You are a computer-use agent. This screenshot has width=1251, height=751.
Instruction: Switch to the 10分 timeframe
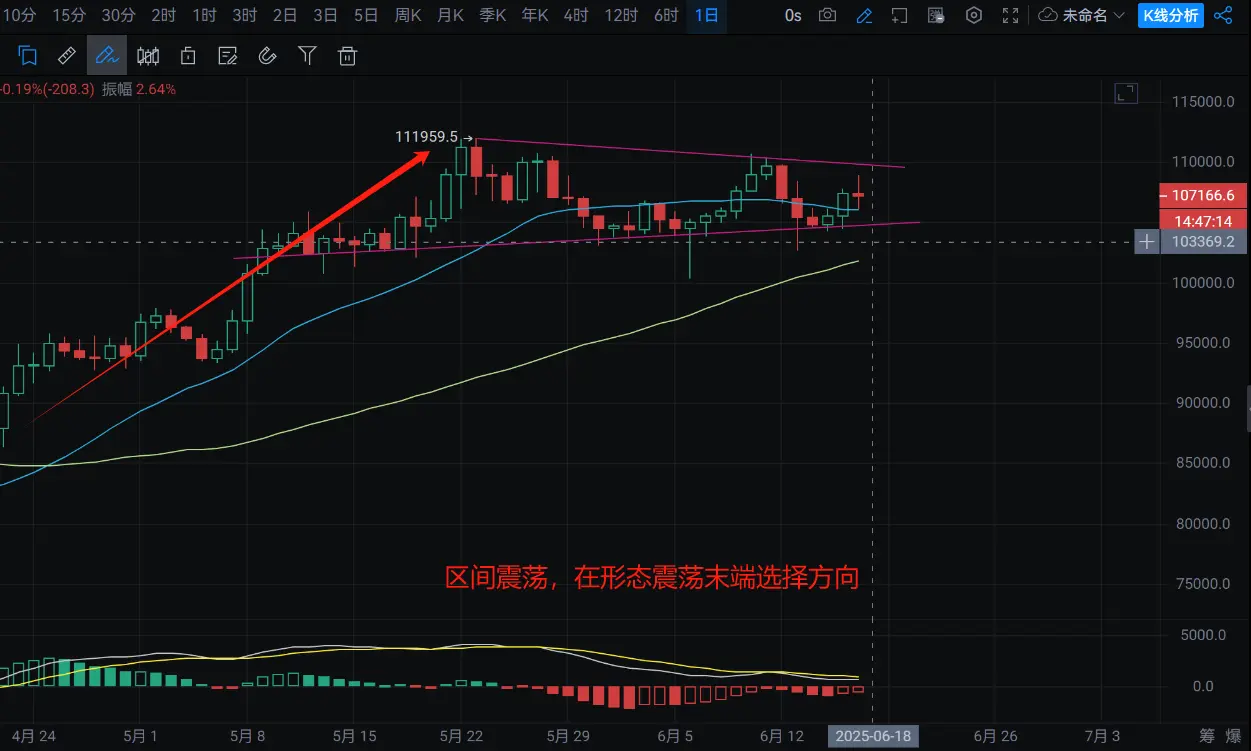(x=20, y=15)
